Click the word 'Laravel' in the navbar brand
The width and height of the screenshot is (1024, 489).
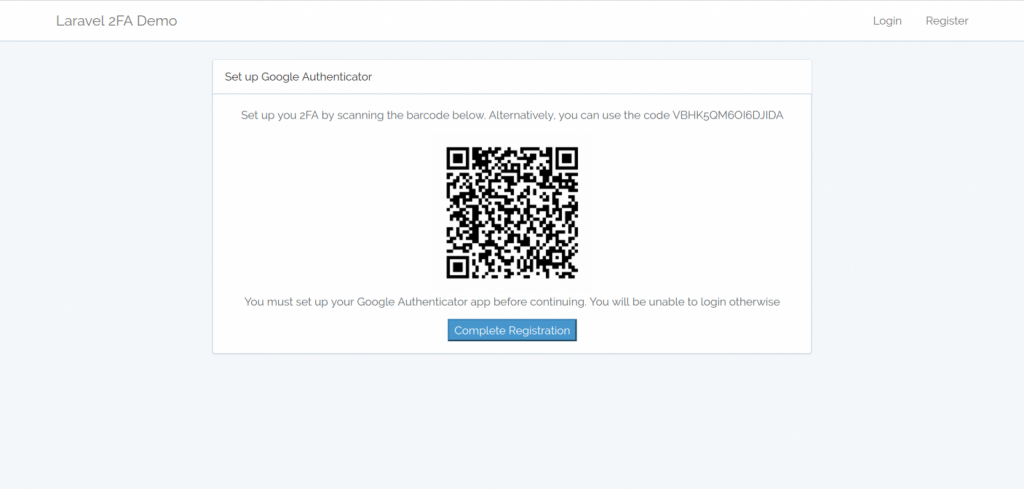(78, 21)
